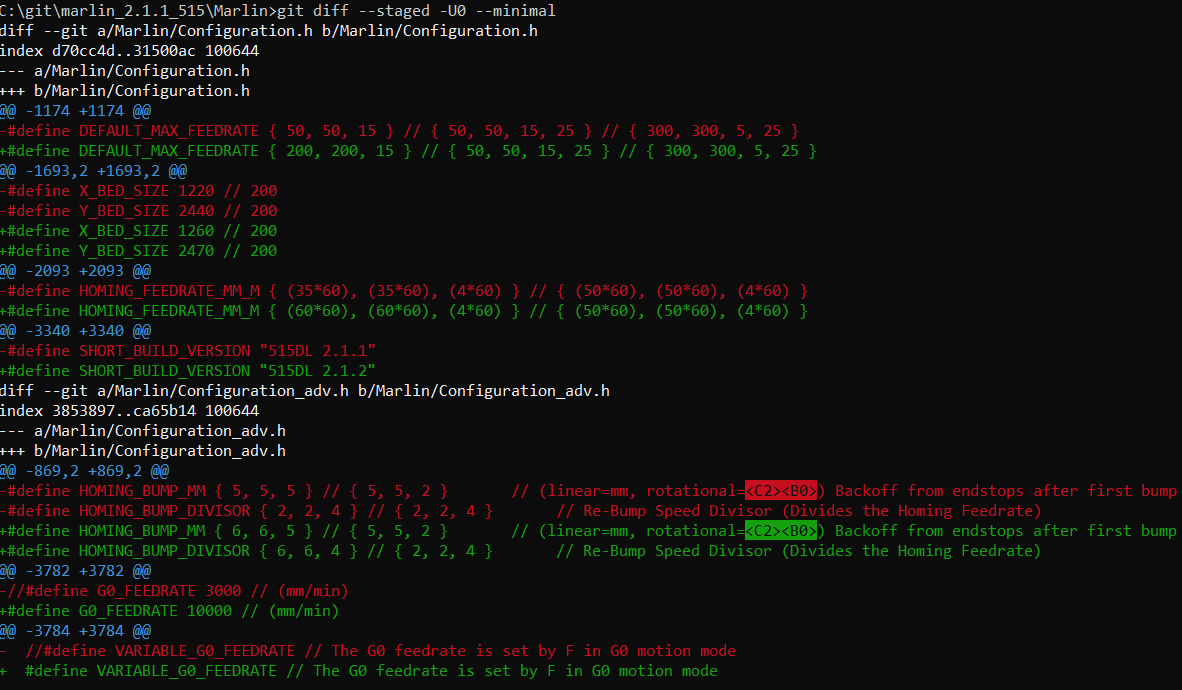The image size is (1182, 690).
Task: Click removed HOMING_BUMP_DIVISOR { 2, 2, 4 } line
Action: tap(521, 511)
